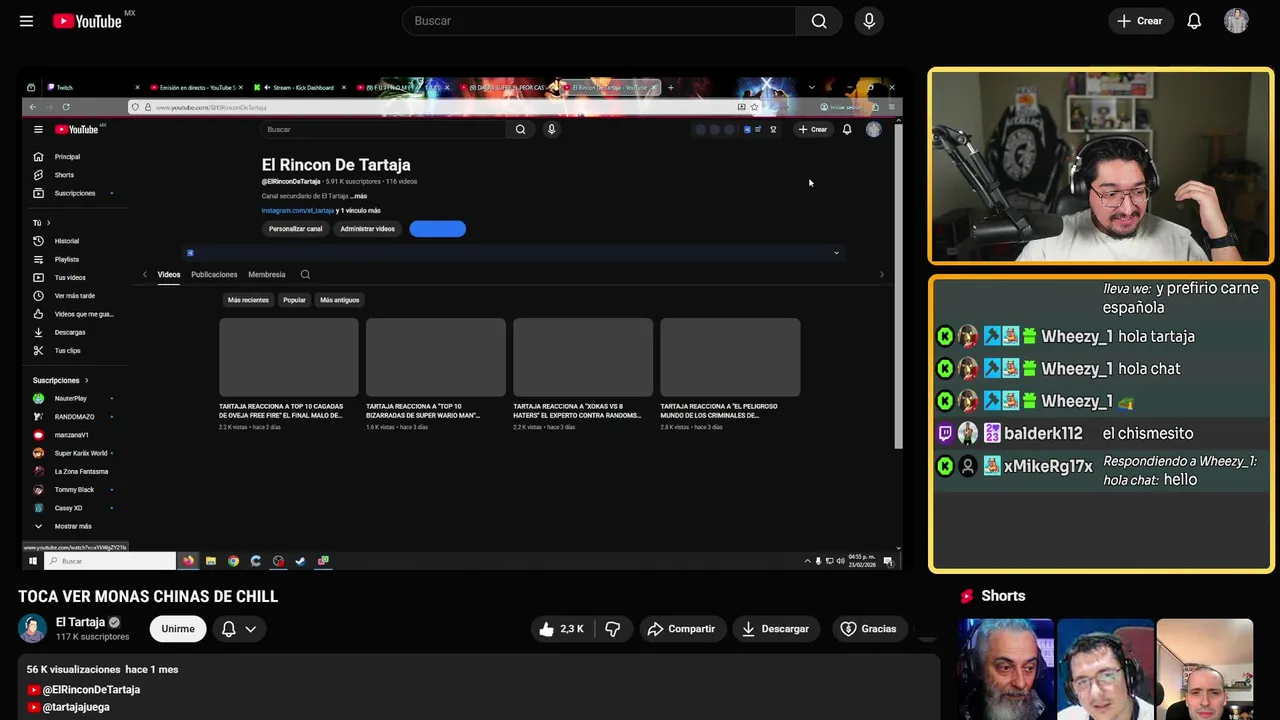Like the video with the 2,3 K thumbs-up

[x=561, y=629]
